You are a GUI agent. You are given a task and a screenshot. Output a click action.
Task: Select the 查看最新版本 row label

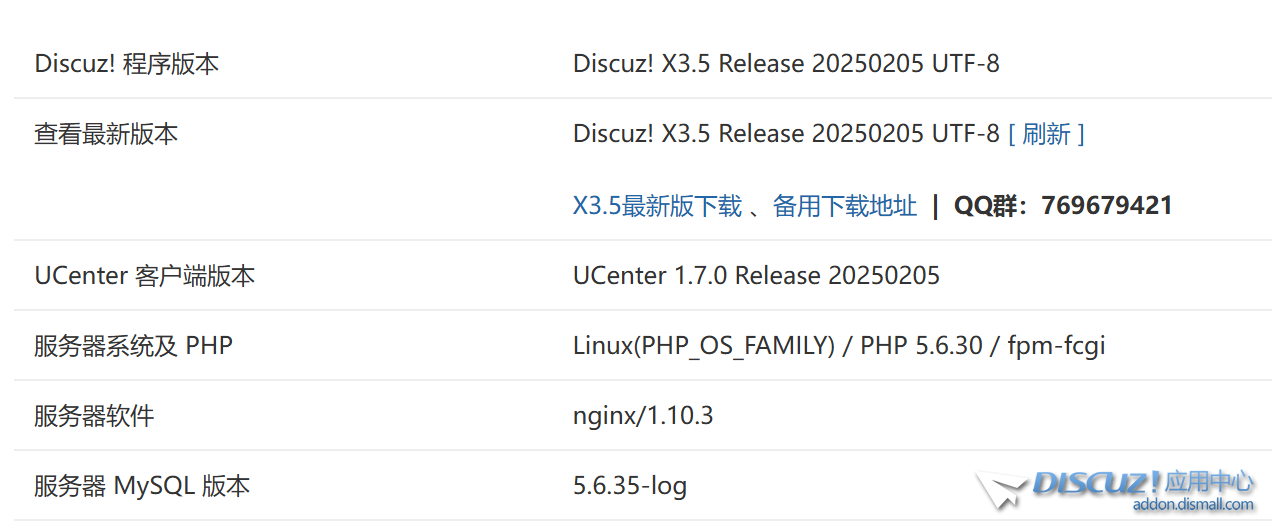(x=106, y=134)
